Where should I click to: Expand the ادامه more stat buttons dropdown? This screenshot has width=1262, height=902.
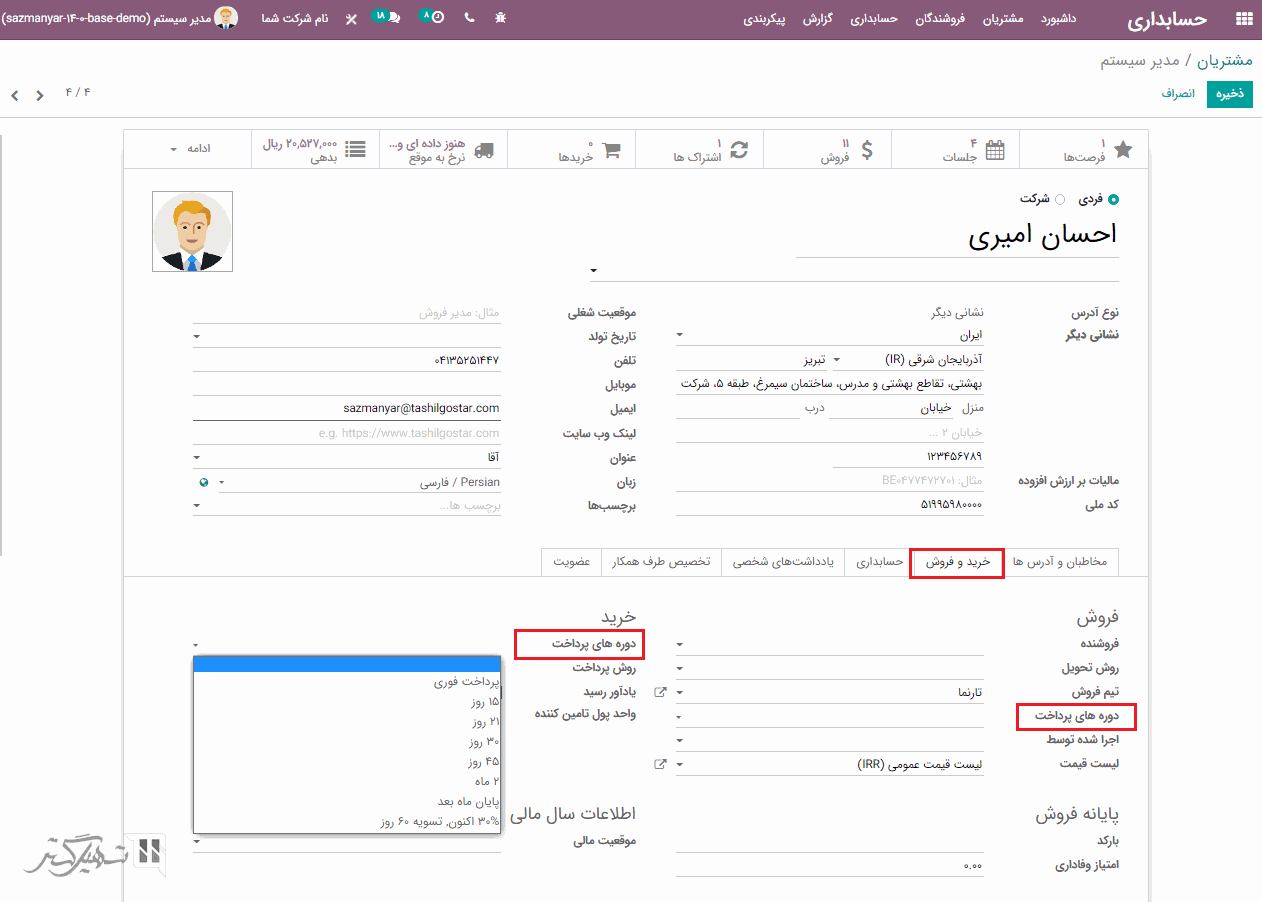pos(188,149)
